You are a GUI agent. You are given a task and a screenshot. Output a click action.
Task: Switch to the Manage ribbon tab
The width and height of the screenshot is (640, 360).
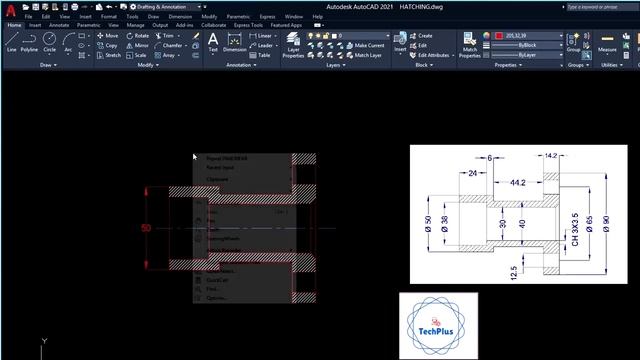[135, 25]
